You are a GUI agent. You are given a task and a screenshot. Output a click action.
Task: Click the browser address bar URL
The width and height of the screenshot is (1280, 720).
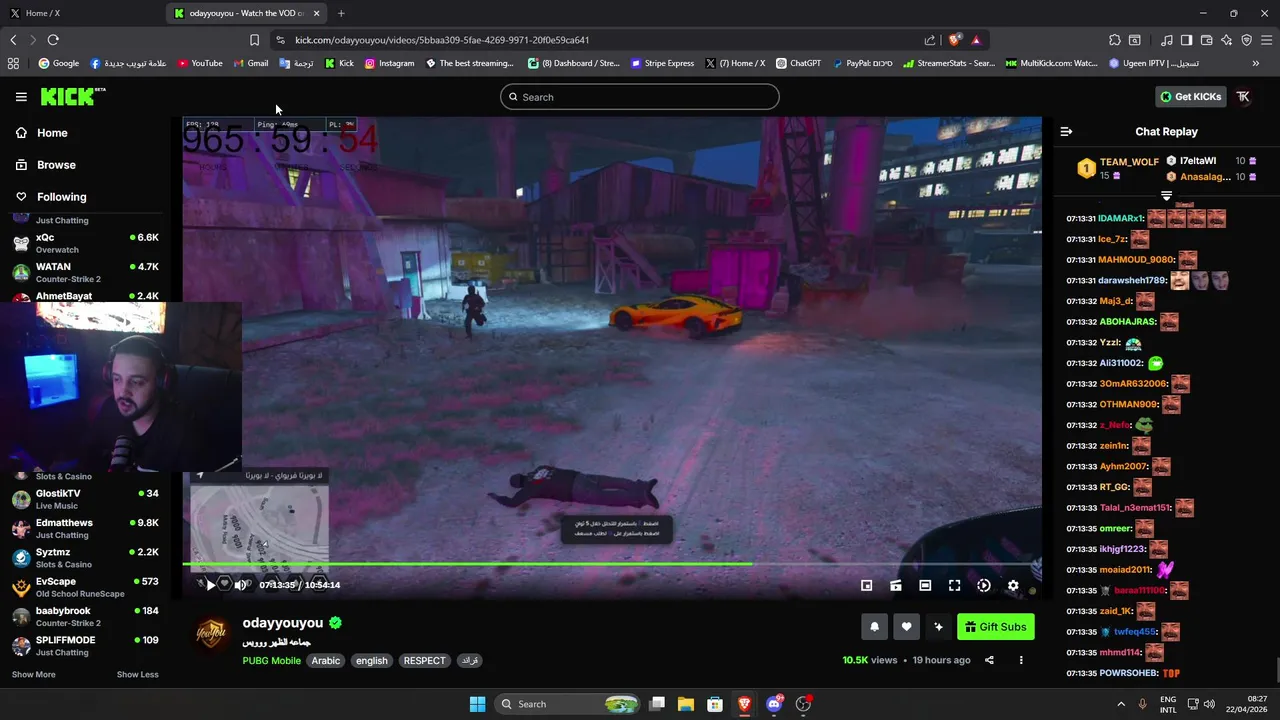(442, 40)
